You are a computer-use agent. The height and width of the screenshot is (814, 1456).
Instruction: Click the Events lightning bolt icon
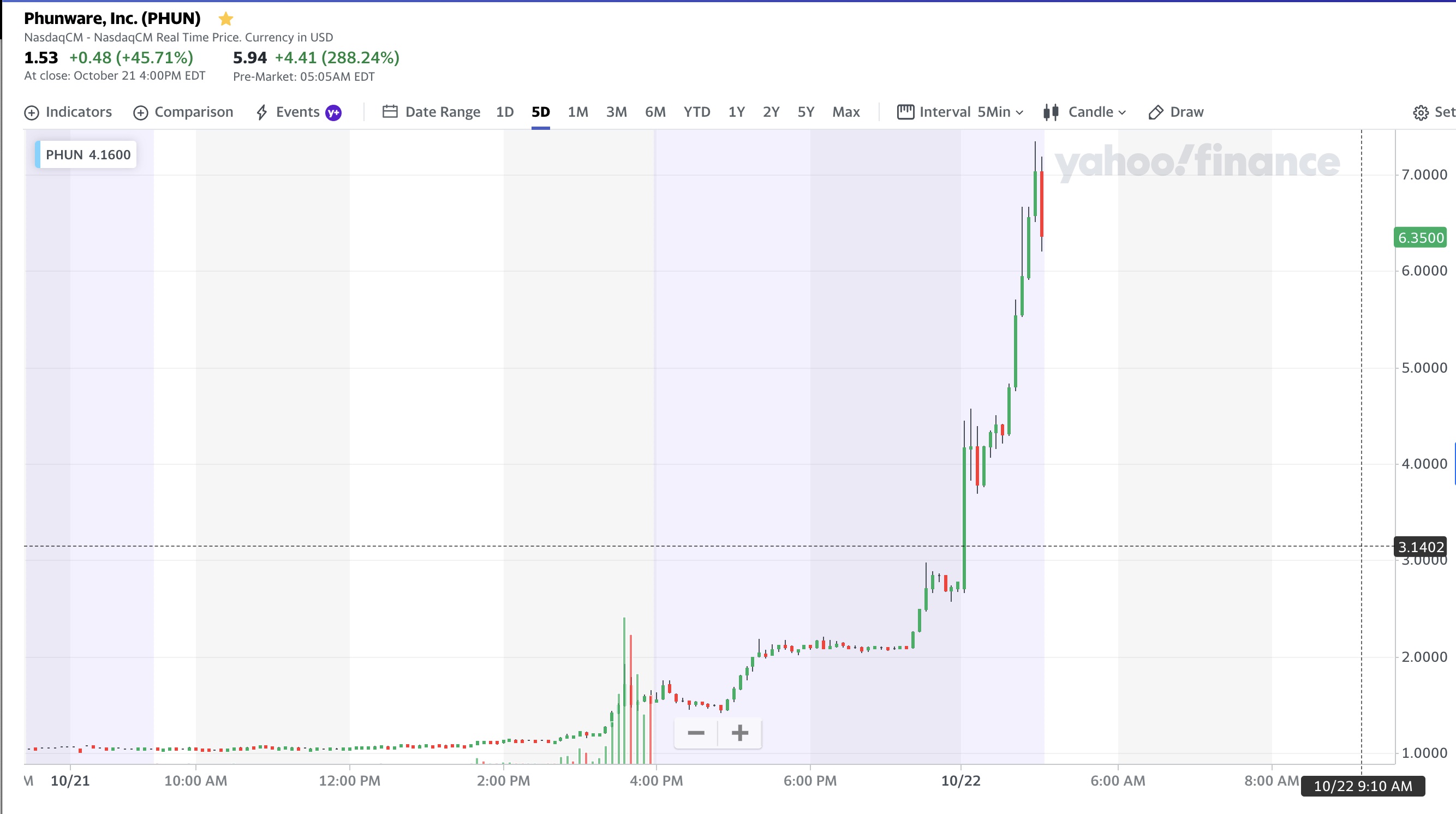click(x=261, y=112)
